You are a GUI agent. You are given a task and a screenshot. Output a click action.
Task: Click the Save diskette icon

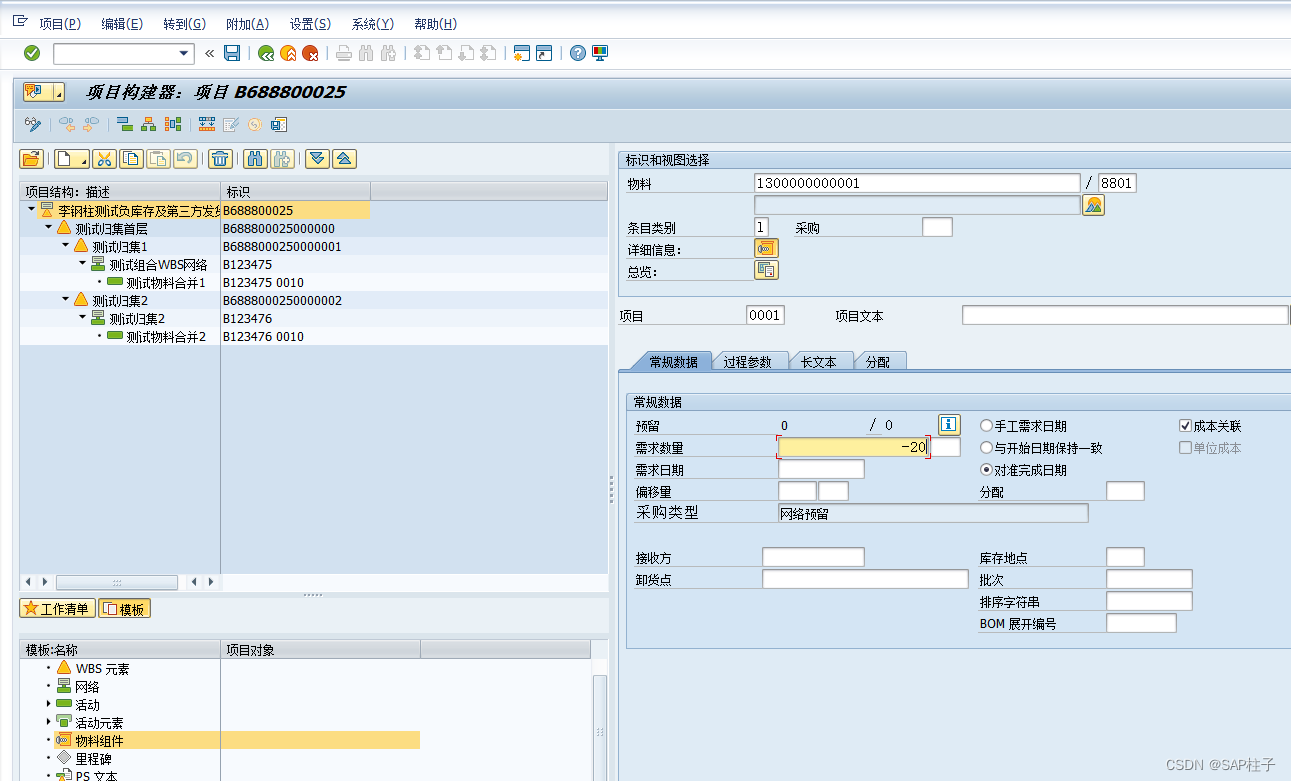click(232, 53)
